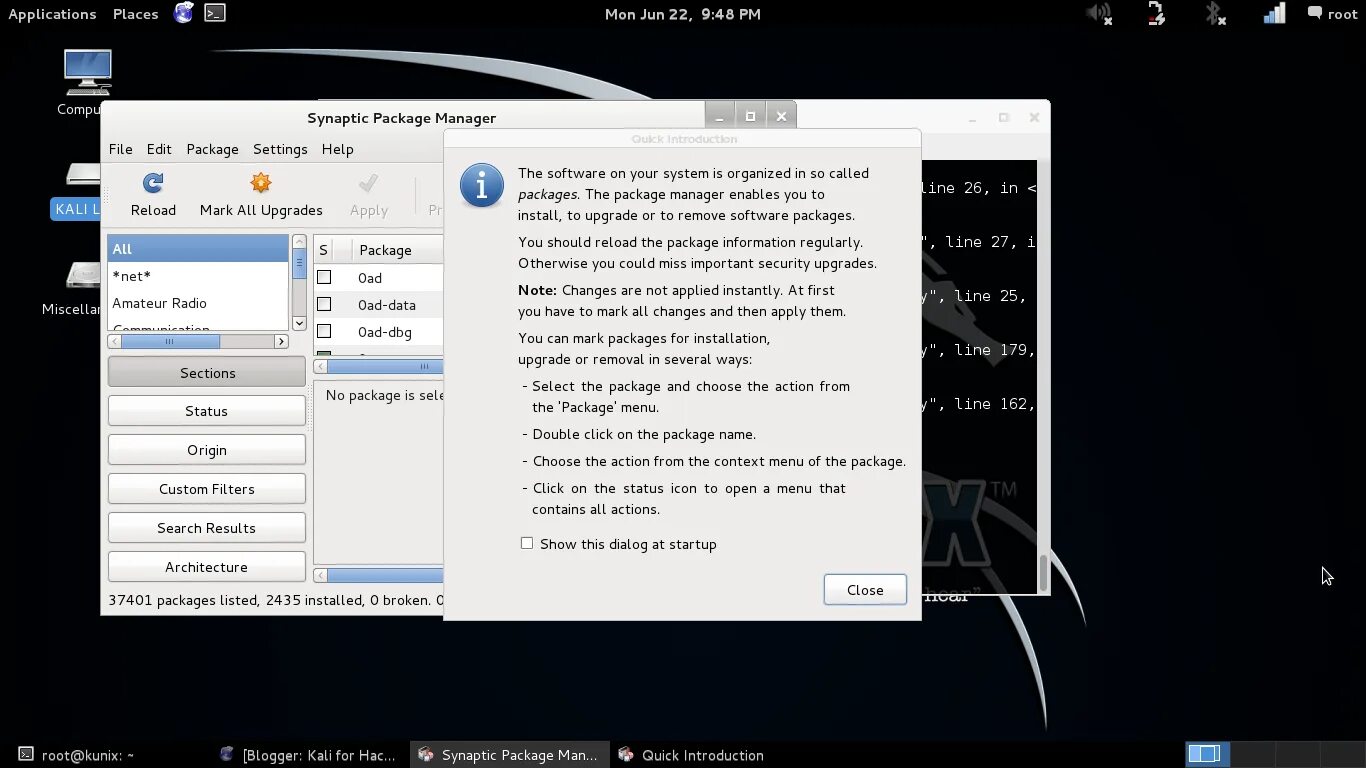
Task: Click the Mark All Upgrades icon
Action: [261, 184]
